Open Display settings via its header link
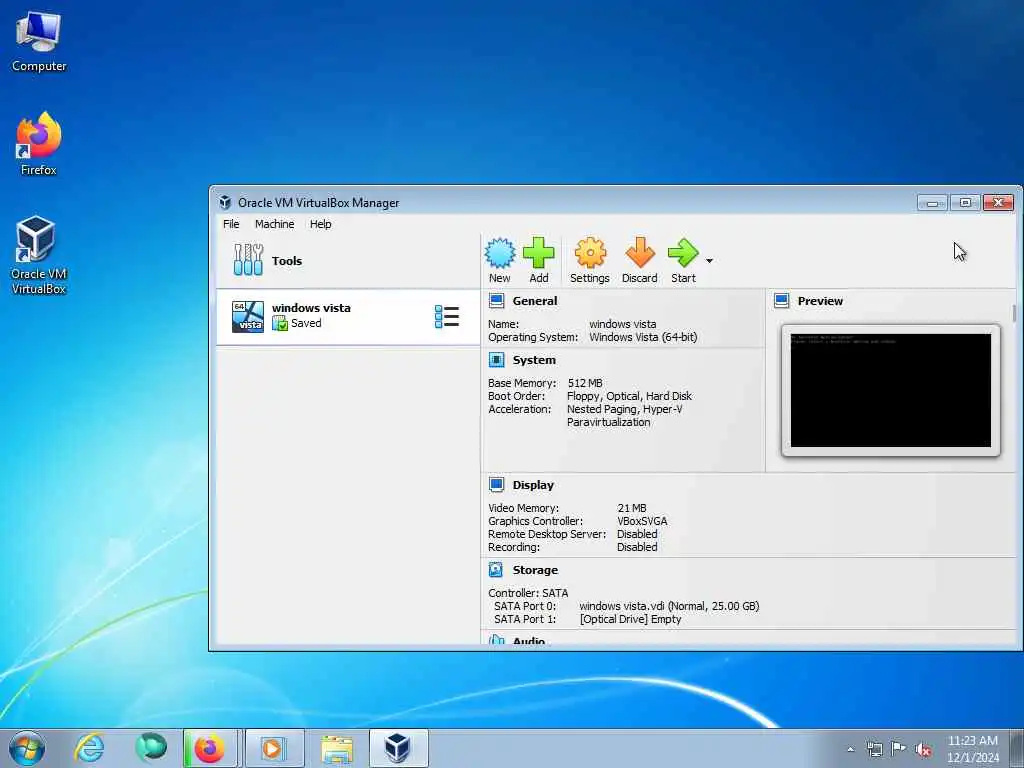The height and width of the screenshot is (768, 1024). click(x=533, y=485)
